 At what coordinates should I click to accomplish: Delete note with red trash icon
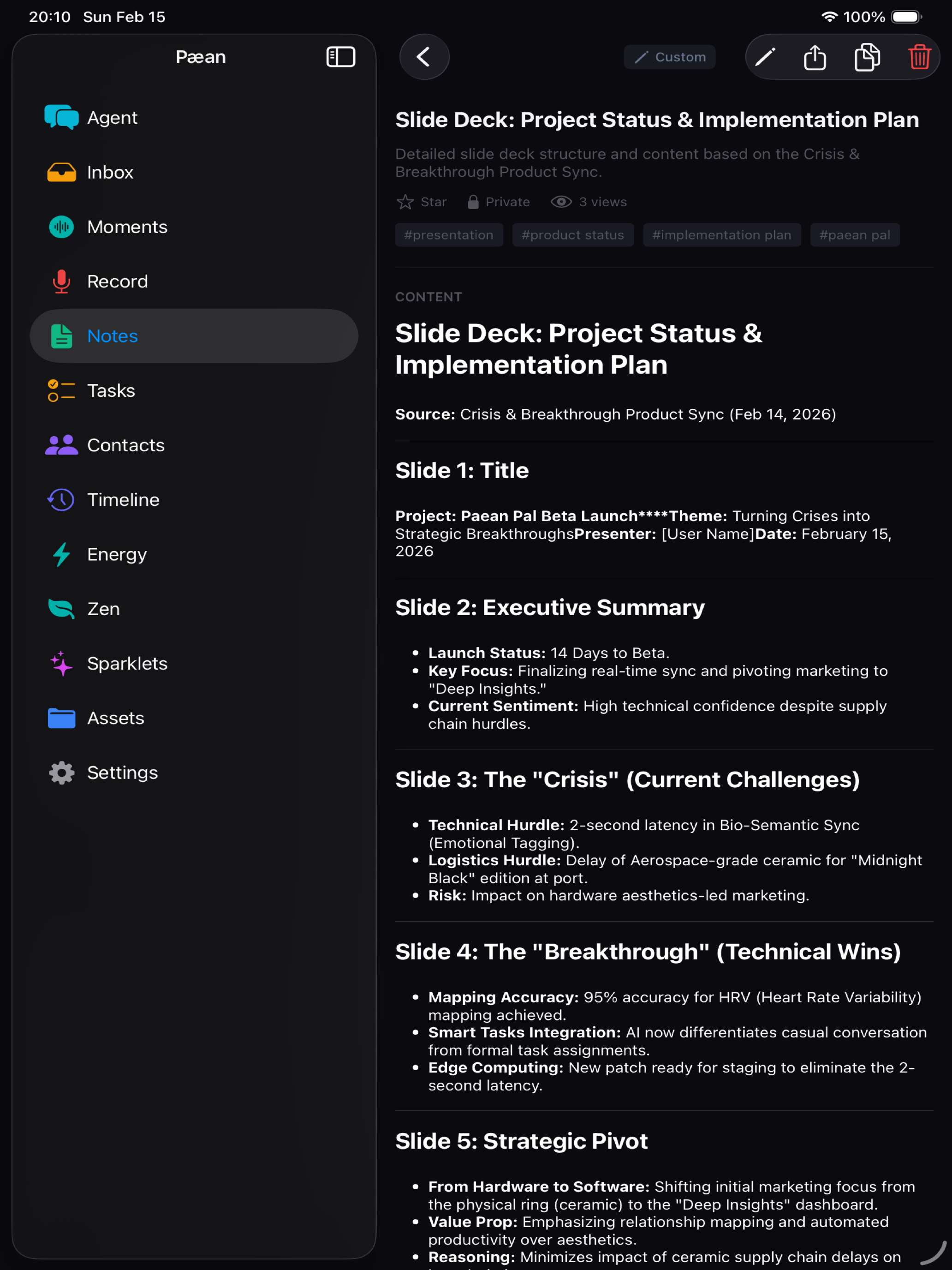[x=919, y=57]
